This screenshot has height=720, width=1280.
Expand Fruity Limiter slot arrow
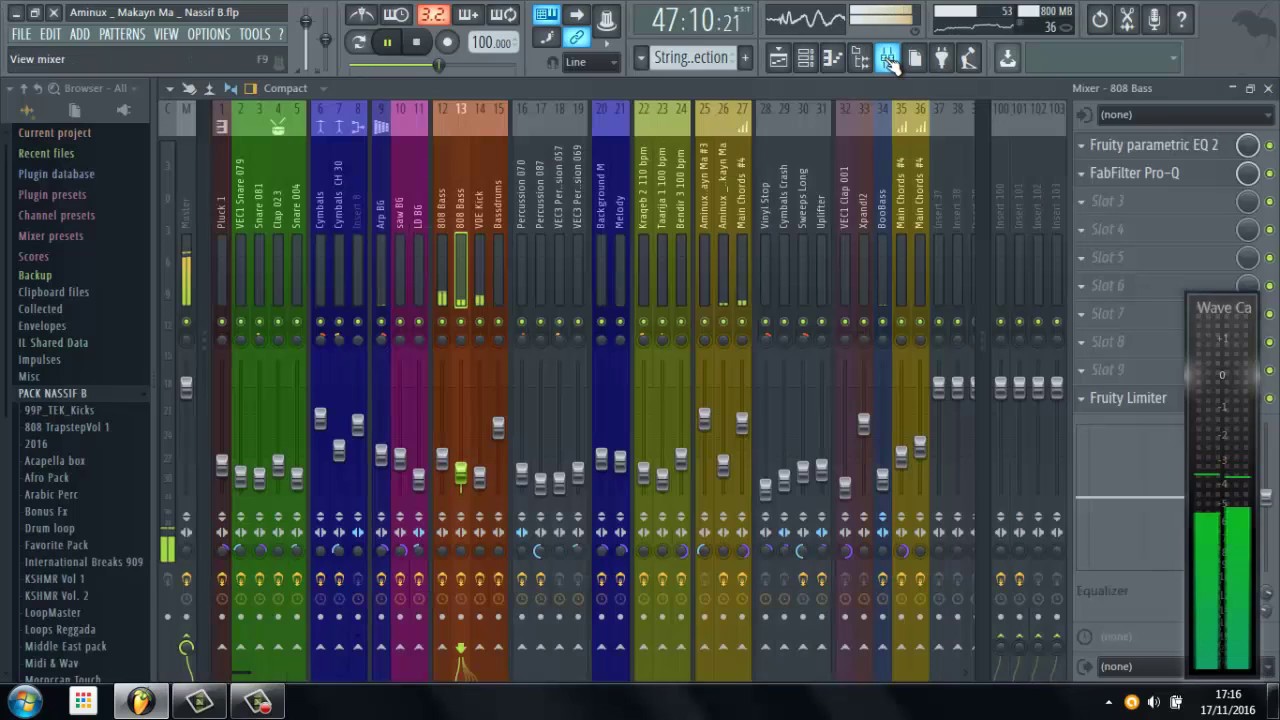pyautogui.click(x=1081, y=398)
